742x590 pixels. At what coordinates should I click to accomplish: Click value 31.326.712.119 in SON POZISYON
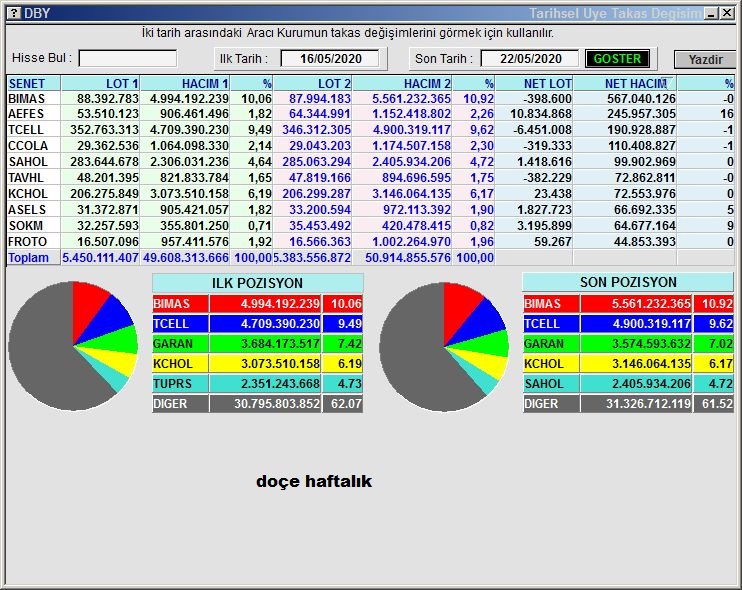(648, 404)
